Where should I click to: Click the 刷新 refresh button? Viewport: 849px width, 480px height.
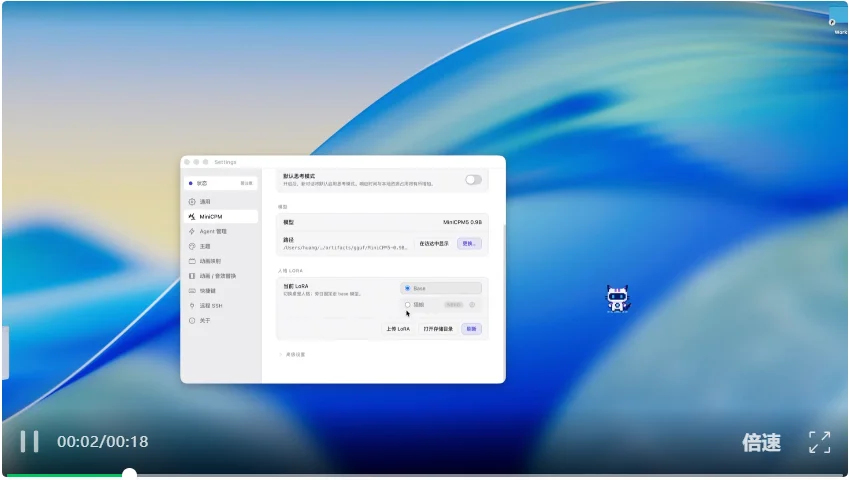(472, 329)
